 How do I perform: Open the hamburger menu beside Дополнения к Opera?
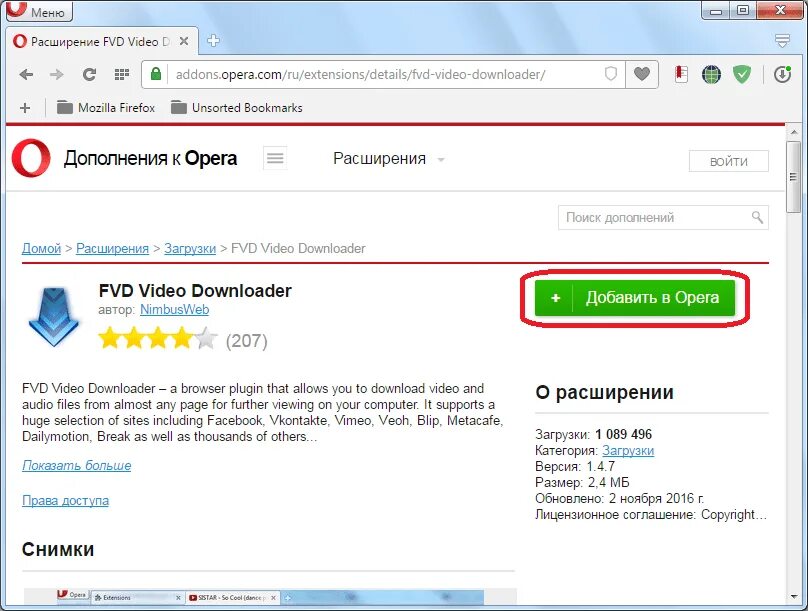[x=275, y=158]
